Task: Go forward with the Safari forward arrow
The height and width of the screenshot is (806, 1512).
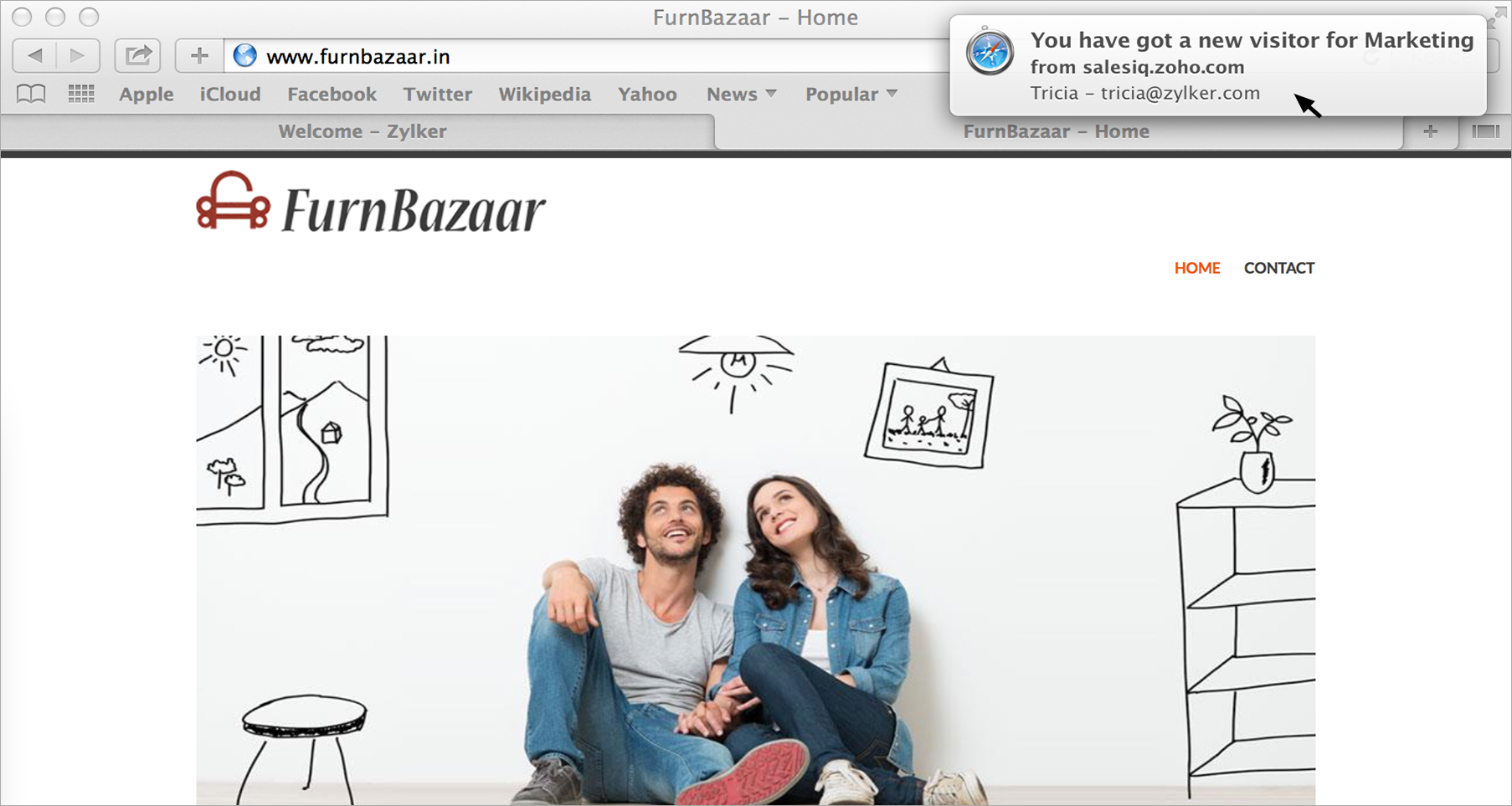Action: (x=78, y=56)
